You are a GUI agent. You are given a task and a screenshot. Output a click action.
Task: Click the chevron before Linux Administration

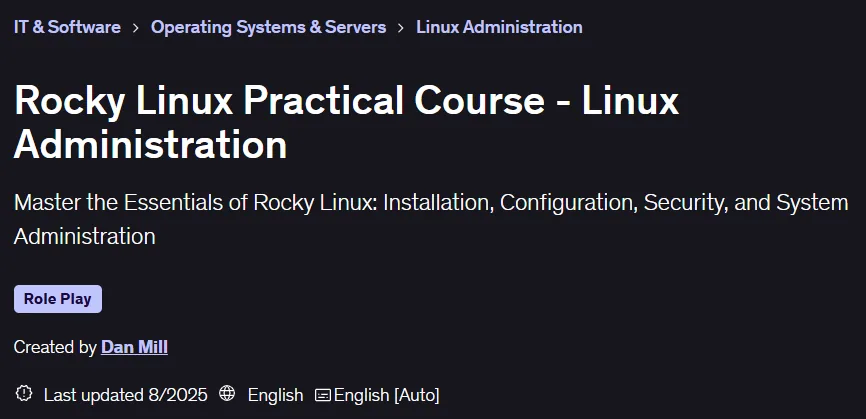[x=402, y=28]
